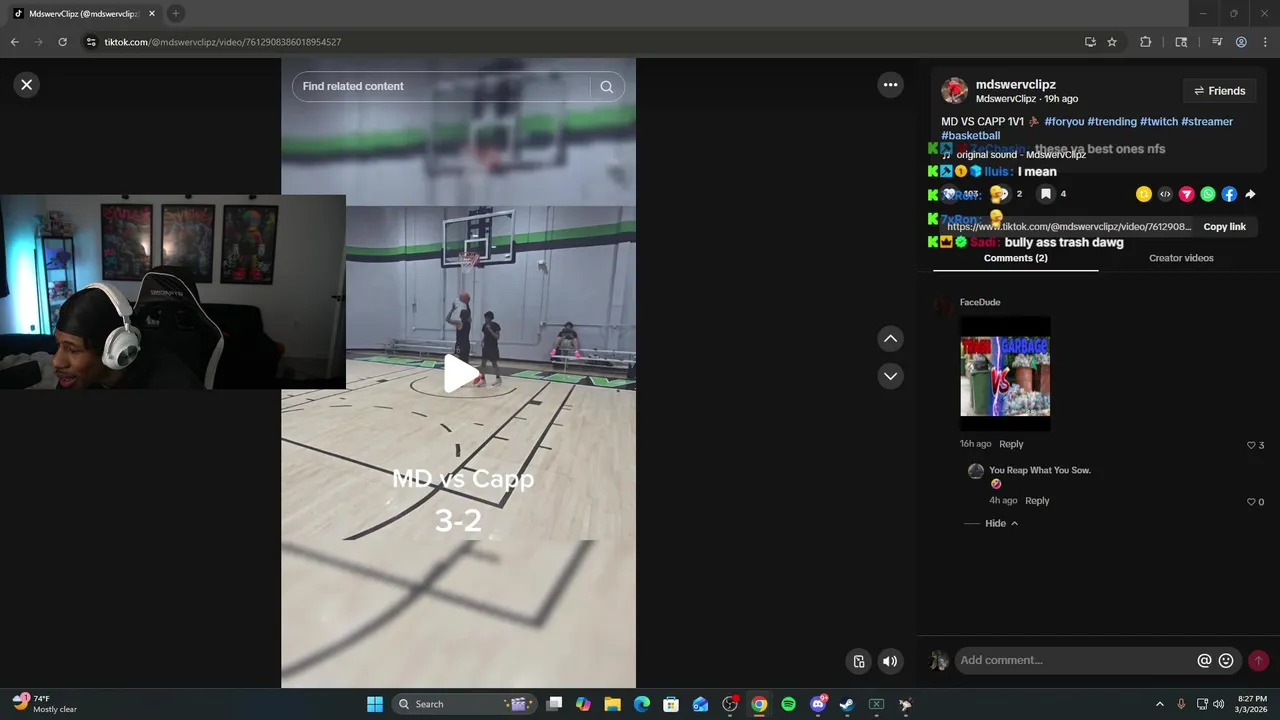The image size is (1280, 720).
Task: Open the #trending hashtag
Action: click(1112, 122)
